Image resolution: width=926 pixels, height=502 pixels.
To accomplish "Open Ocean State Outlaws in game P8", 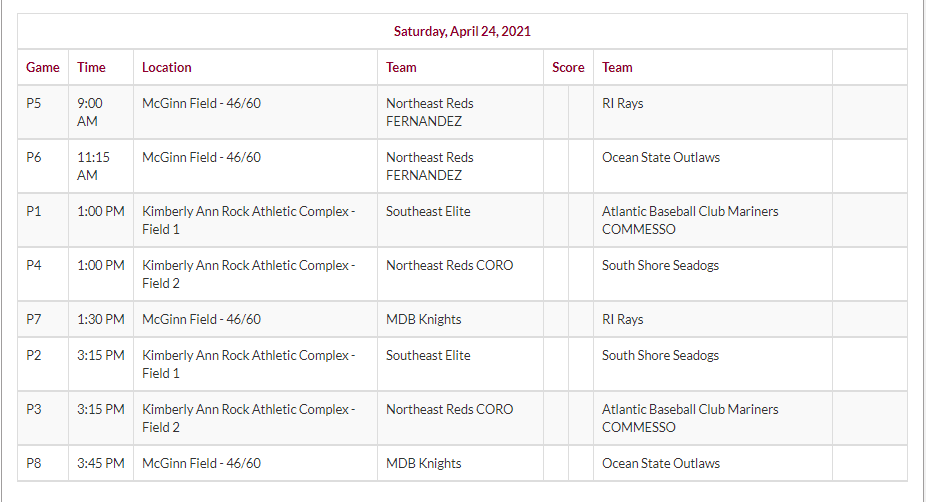I will [x=661, y=463].
